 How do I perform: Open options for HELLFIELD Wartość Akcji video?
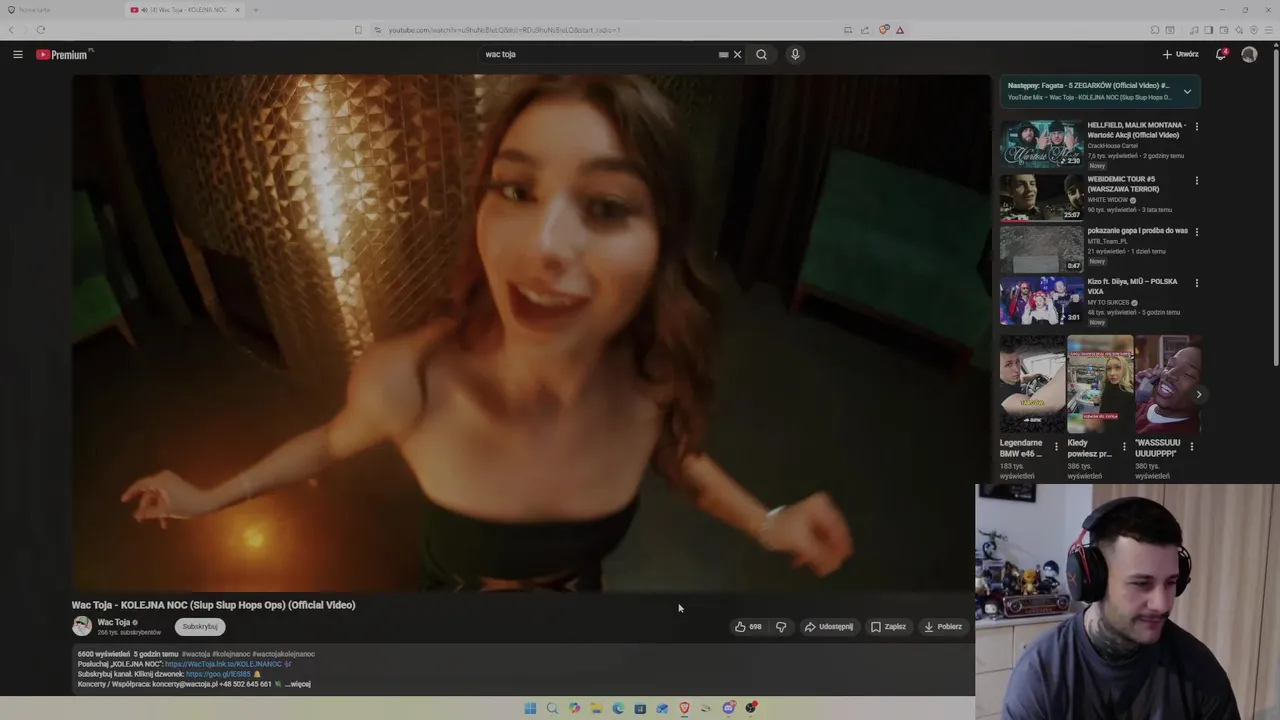(x=1196, y=127)
